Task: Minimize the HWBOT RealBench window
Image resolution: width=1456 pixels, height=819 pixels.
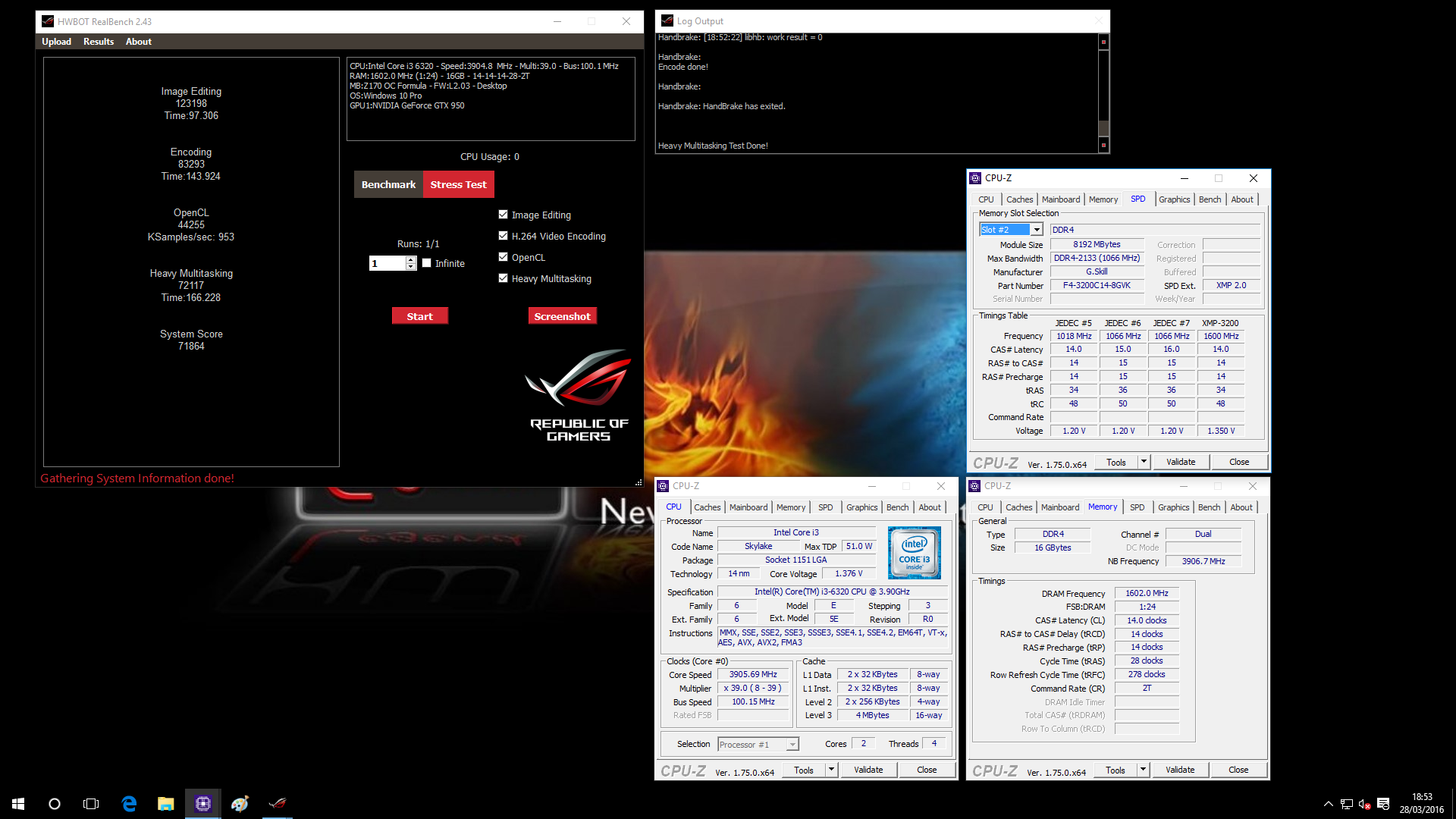Action: (557, 21)
